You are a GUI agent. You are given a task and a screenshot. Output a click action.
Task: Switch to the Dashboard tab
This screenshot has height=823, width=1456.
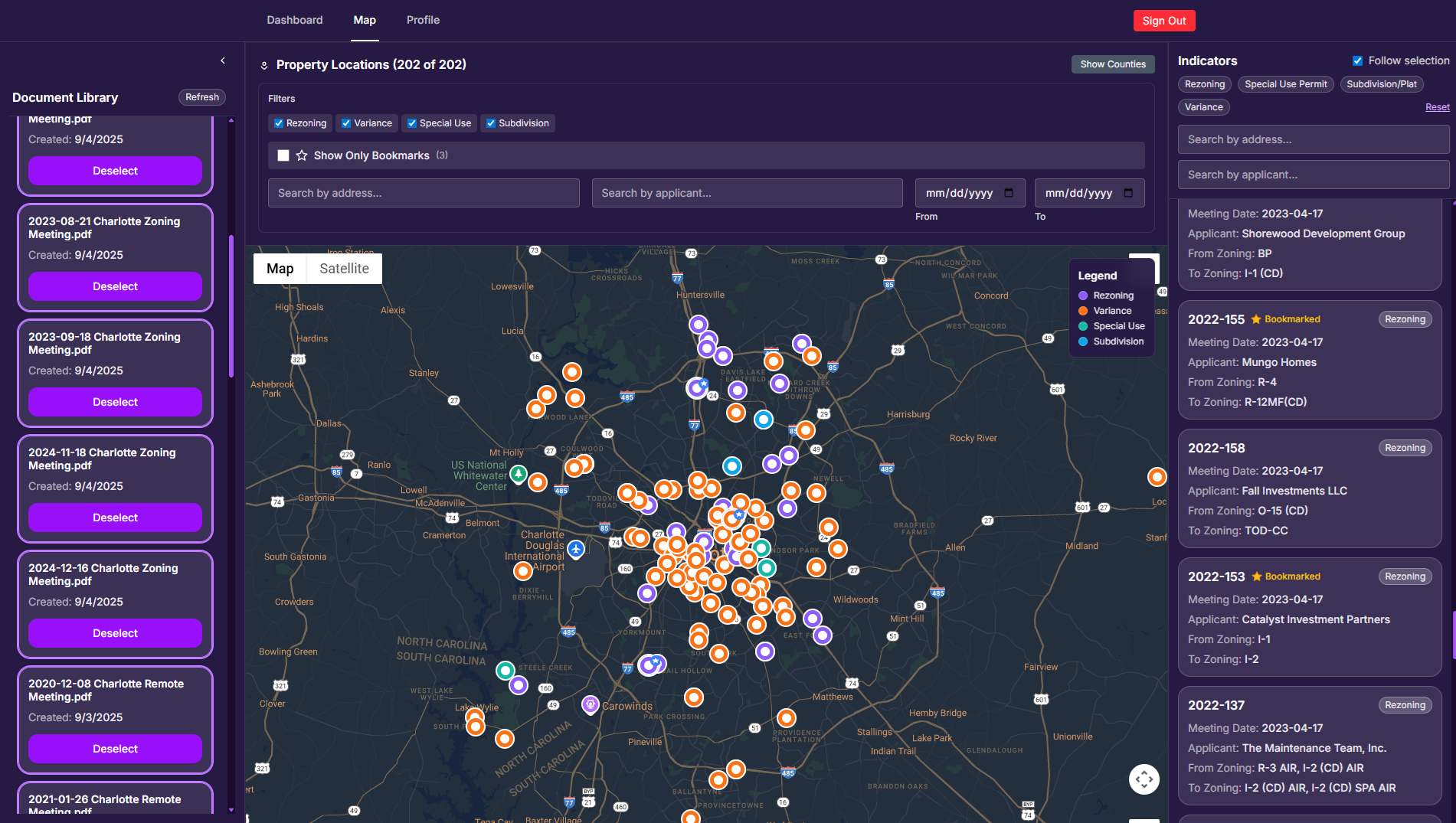tap(294, 20)
